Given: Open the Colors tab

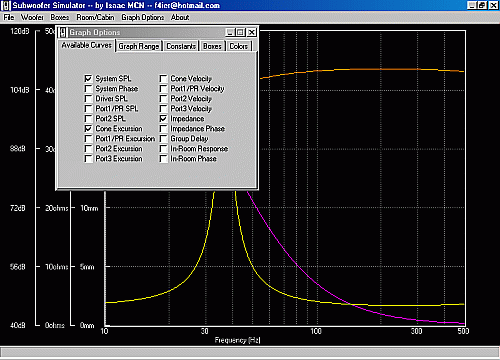Looking at the screenshot, I should click(x=239, y=46).
